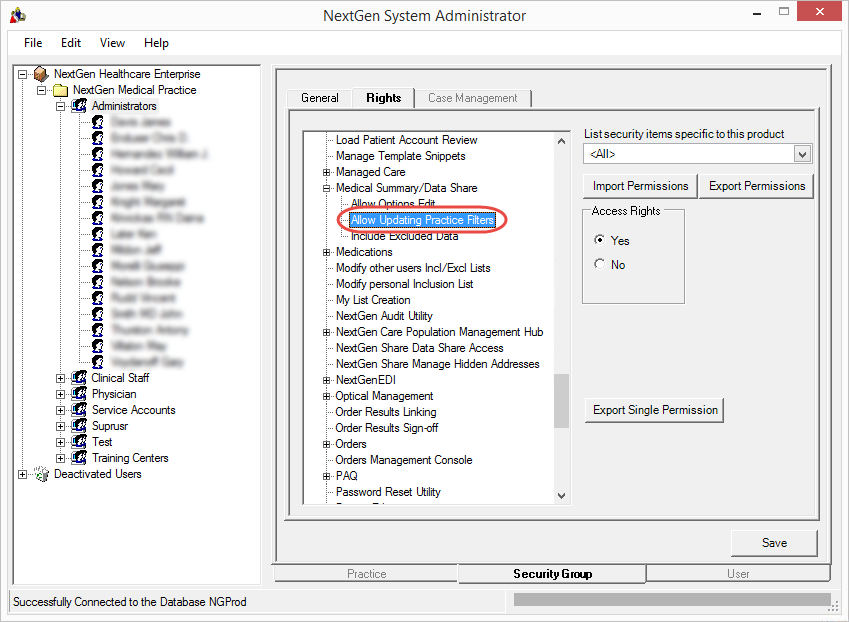
Task: Expand the Optical Management item
Action: coord(326,396)
